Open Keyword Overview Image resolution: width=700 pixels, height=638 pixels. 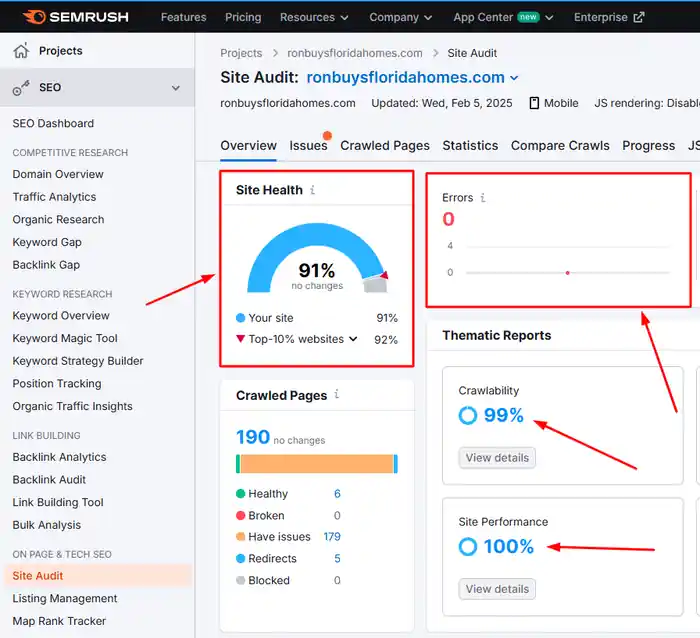click(61, 316)
